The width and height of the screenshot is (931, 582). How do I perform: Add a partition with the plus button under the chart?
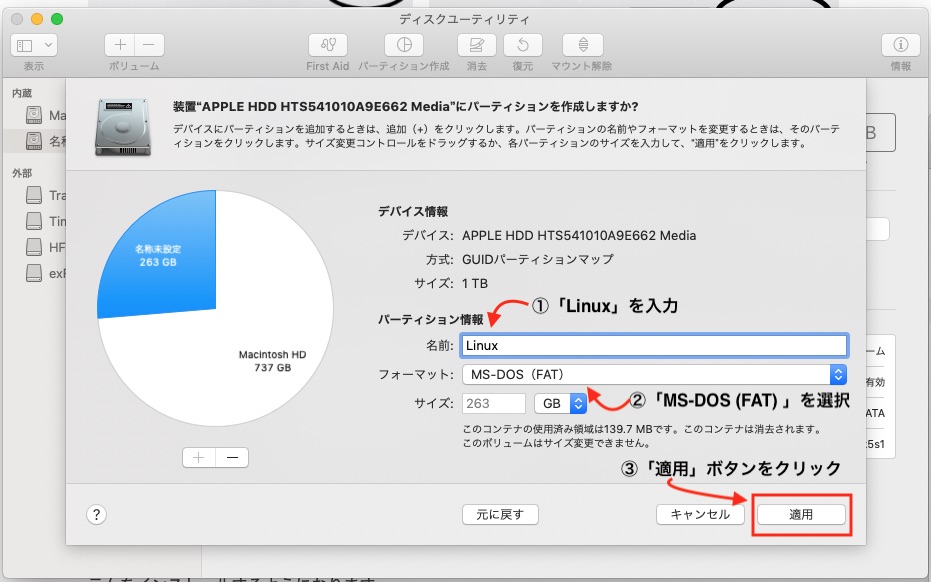(x=199, y=457)
